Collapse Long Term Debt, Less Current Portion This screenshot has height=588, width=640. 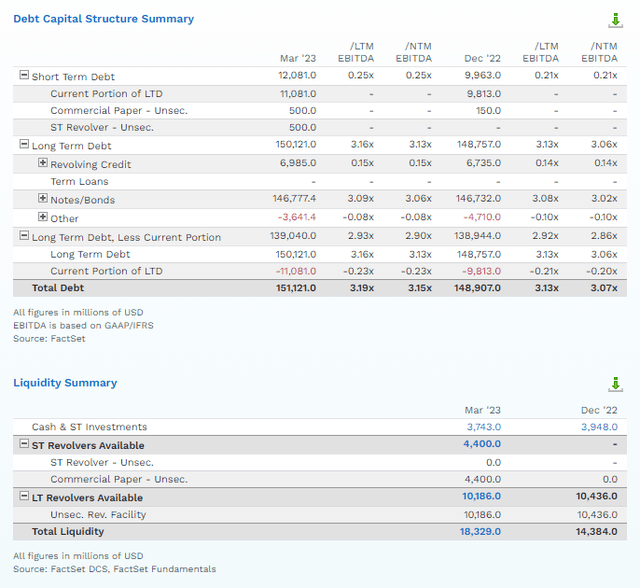[24, 236]
